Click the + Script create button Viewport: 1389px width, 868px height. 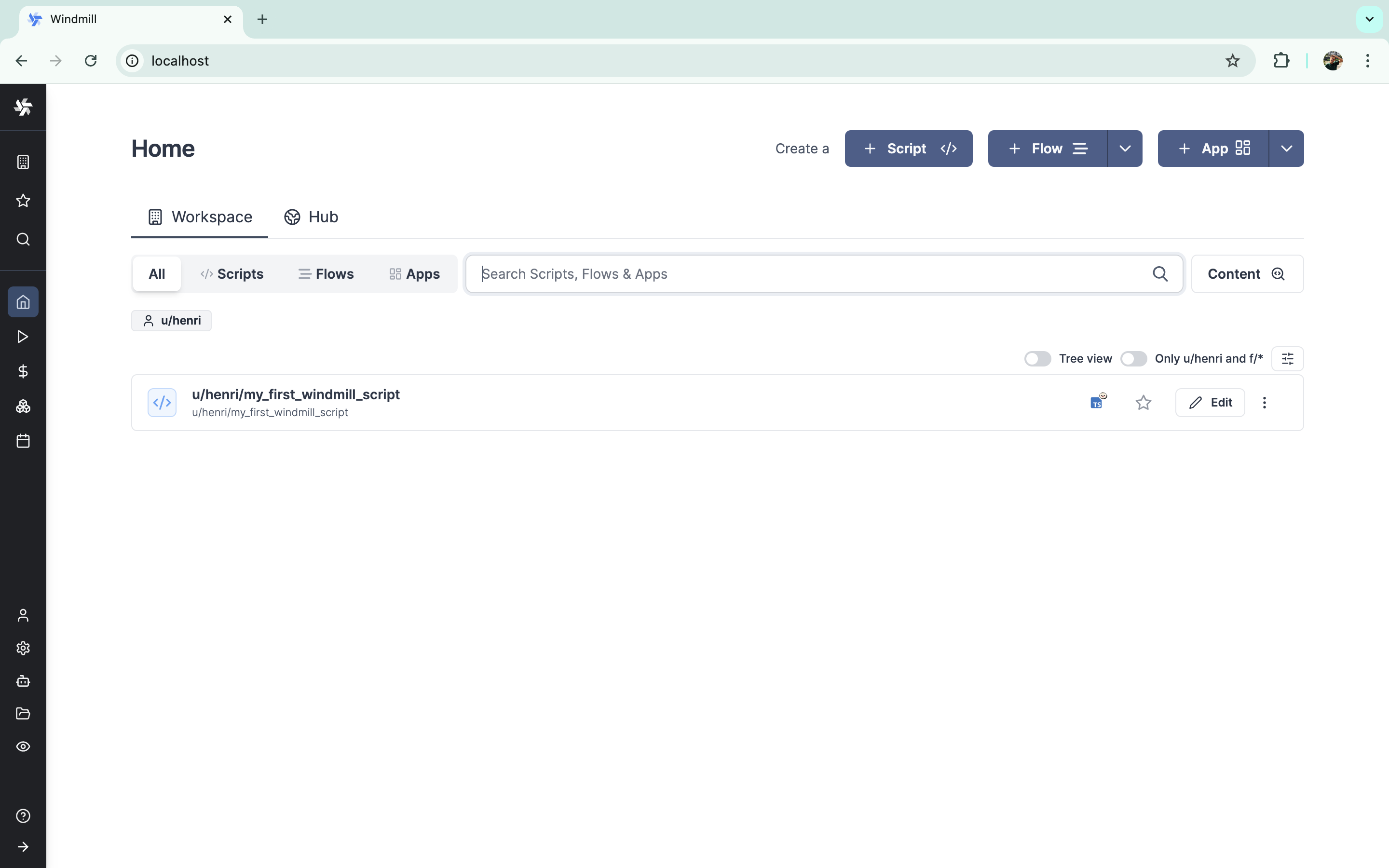[x=908, y=149]
